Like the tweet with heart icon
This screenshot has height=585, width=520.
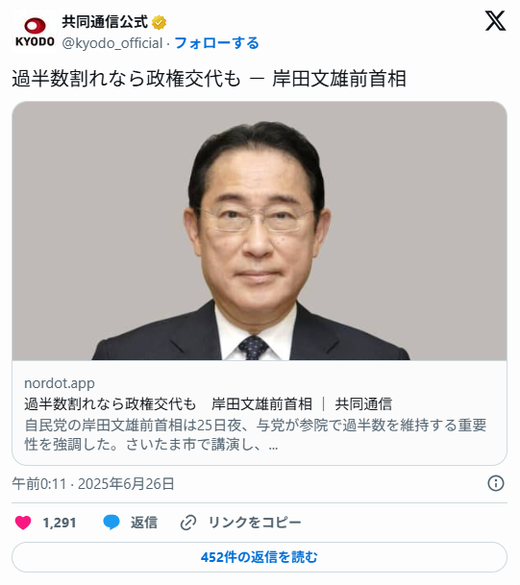(23, 522)
